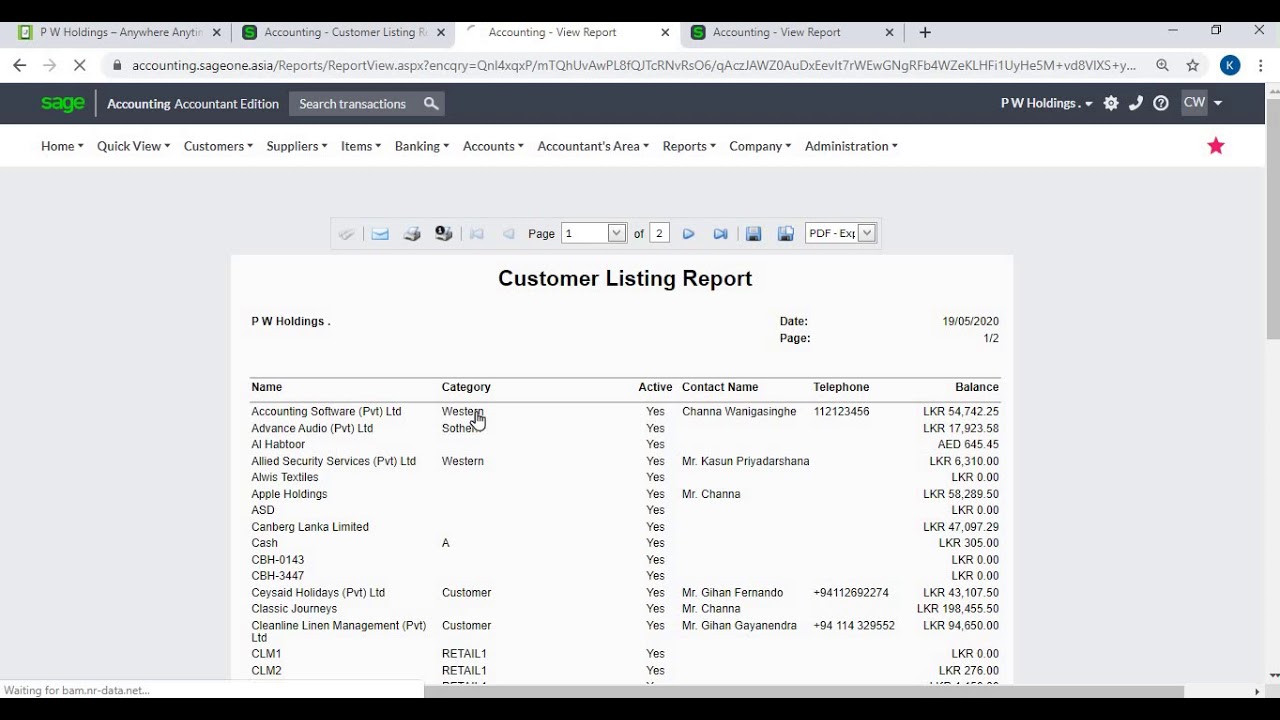Open the Accountant's Area menu
Viewport: 1280px width, 720px height.
593,146
